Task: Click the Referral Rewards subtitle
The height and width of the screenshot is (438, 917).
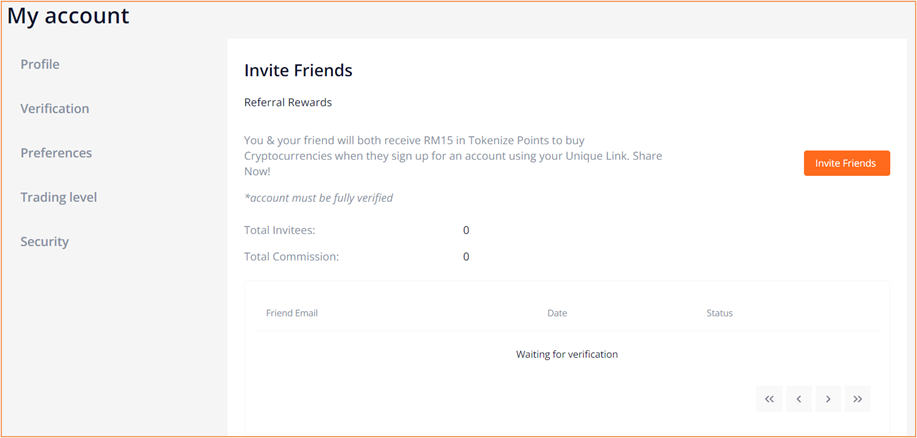Action: click(288, 102)
